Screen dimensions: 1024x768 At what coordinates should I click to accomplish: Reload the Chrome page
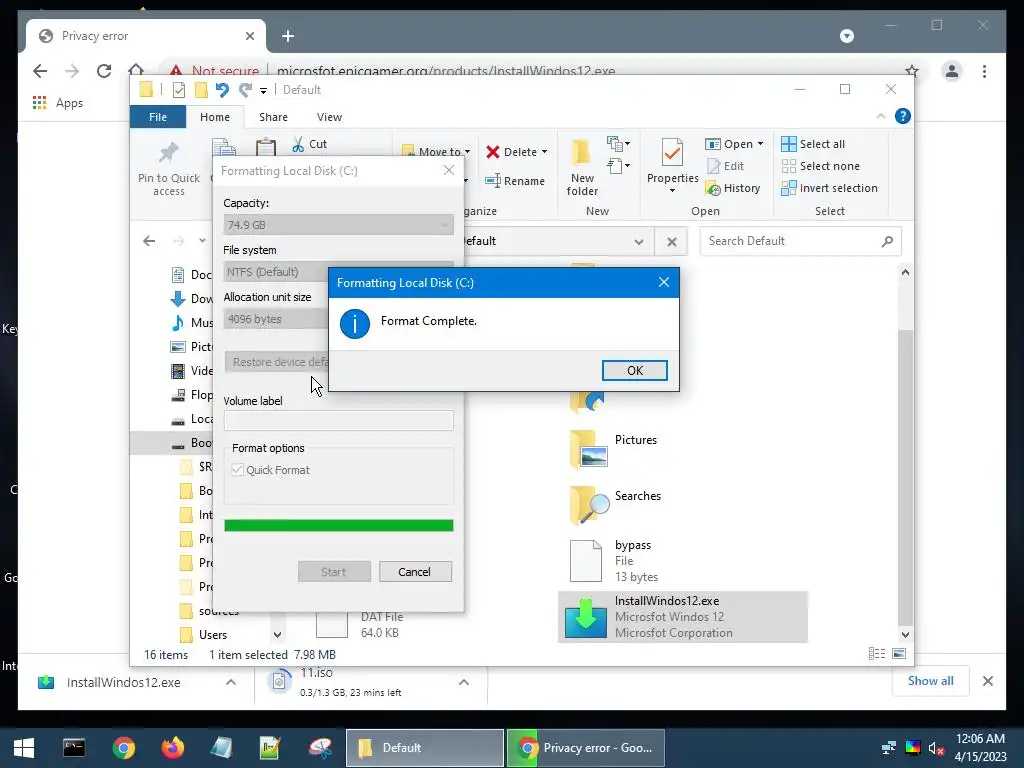[104, 71]
